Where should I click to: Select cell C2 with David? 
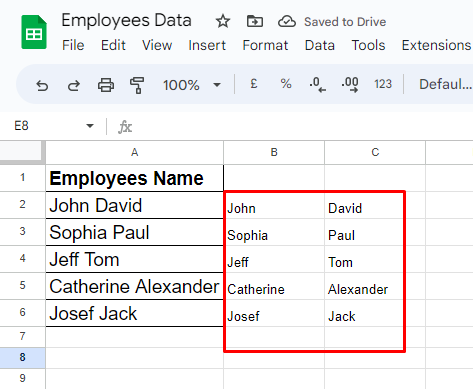[x=375, y=205]
